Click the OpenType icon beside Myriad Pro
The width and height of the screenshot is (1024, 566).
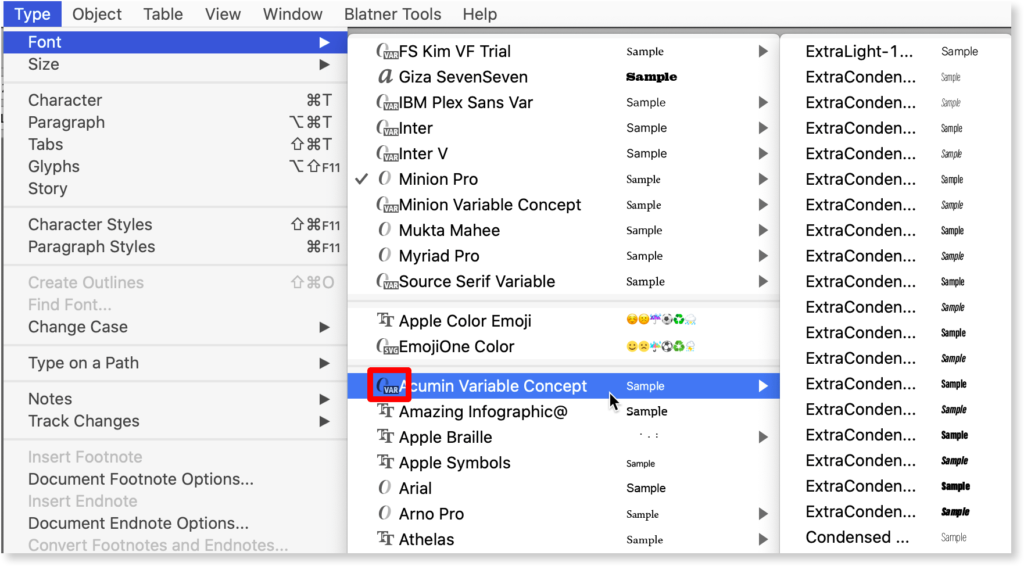385,256
